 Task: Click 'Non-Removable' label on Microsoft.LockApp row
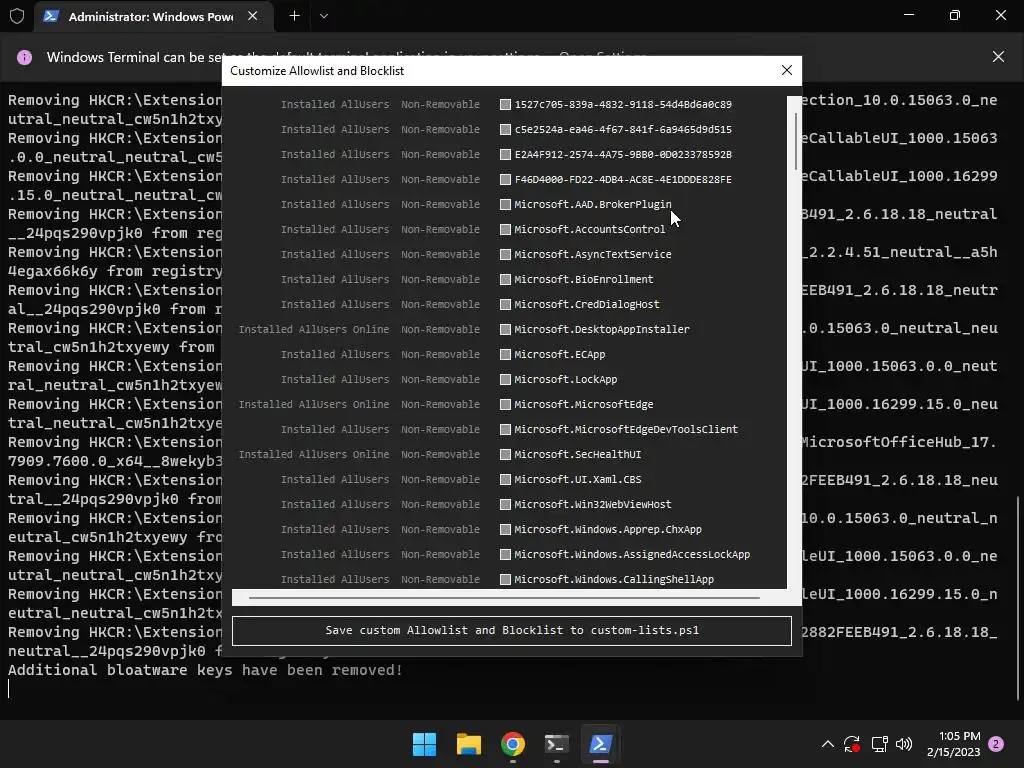point(440,379)
